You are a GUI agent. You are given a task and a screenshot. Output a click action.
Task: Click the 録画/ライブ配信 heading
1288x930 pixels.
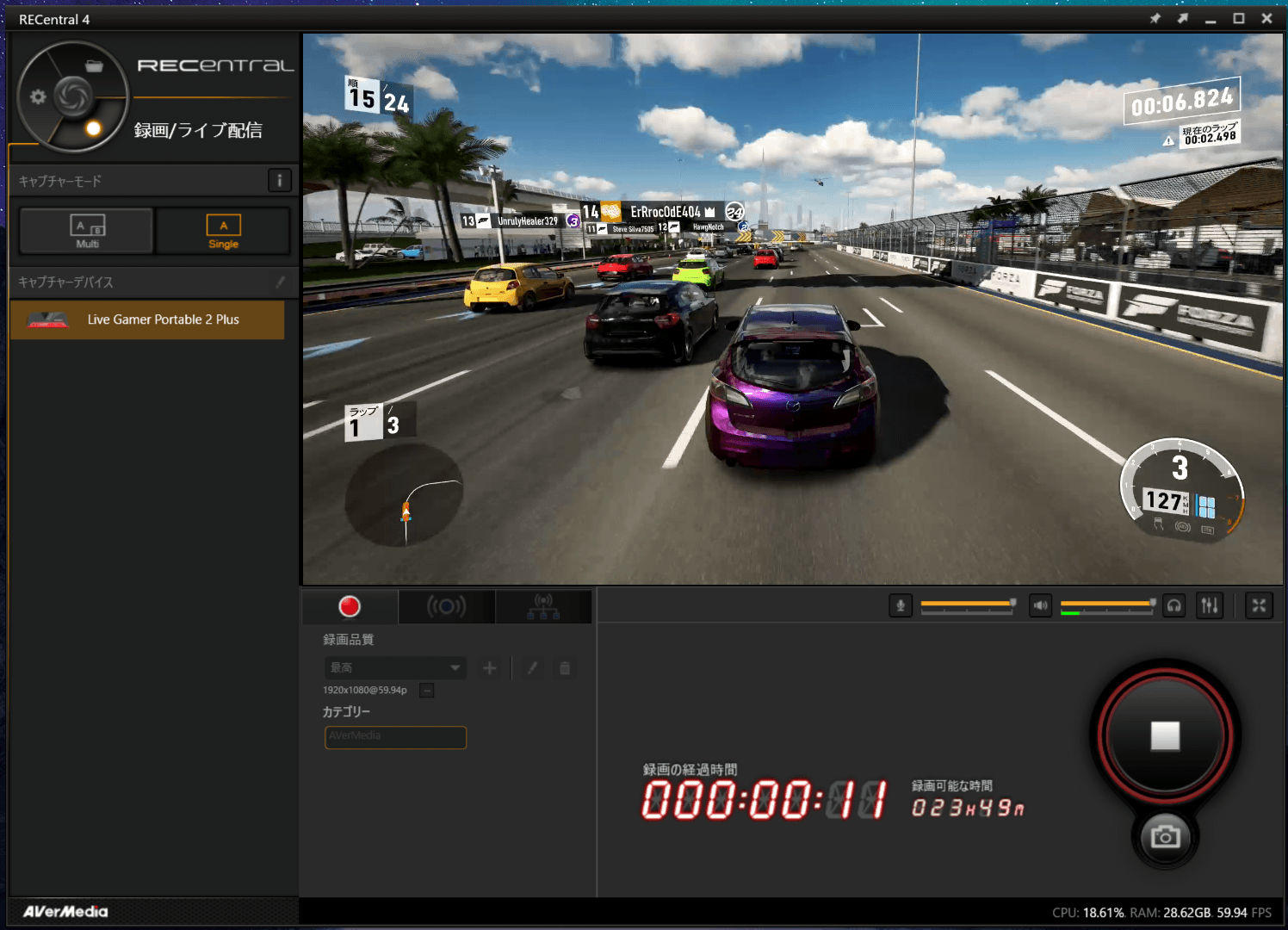pyautogui.click(x=198, y=130)
